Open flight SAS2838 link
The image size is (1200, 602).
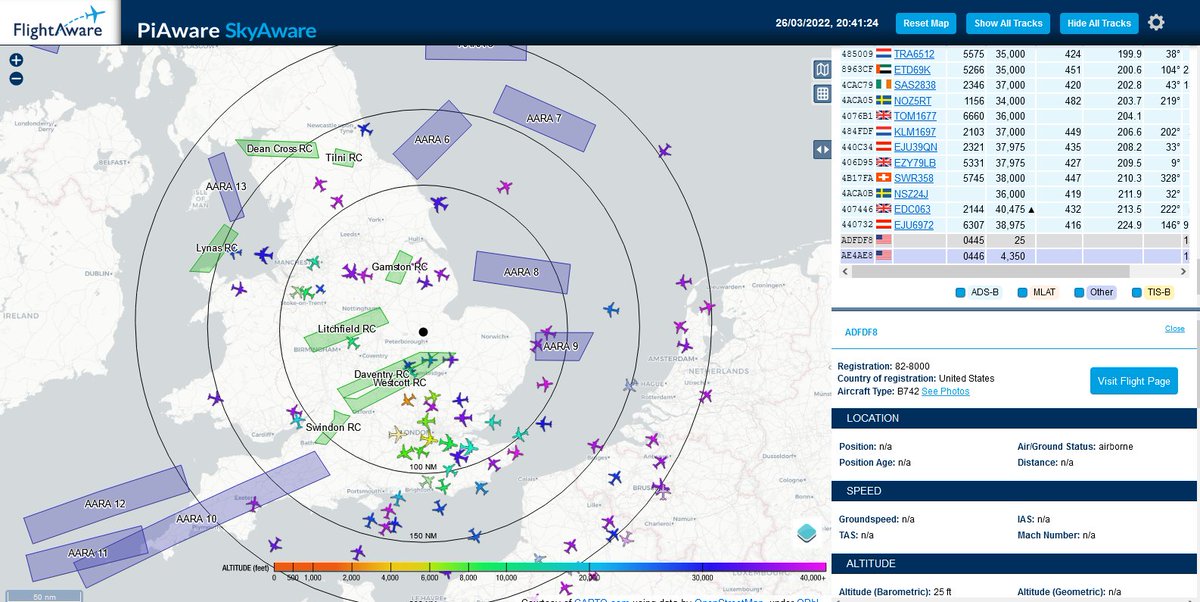914,85
